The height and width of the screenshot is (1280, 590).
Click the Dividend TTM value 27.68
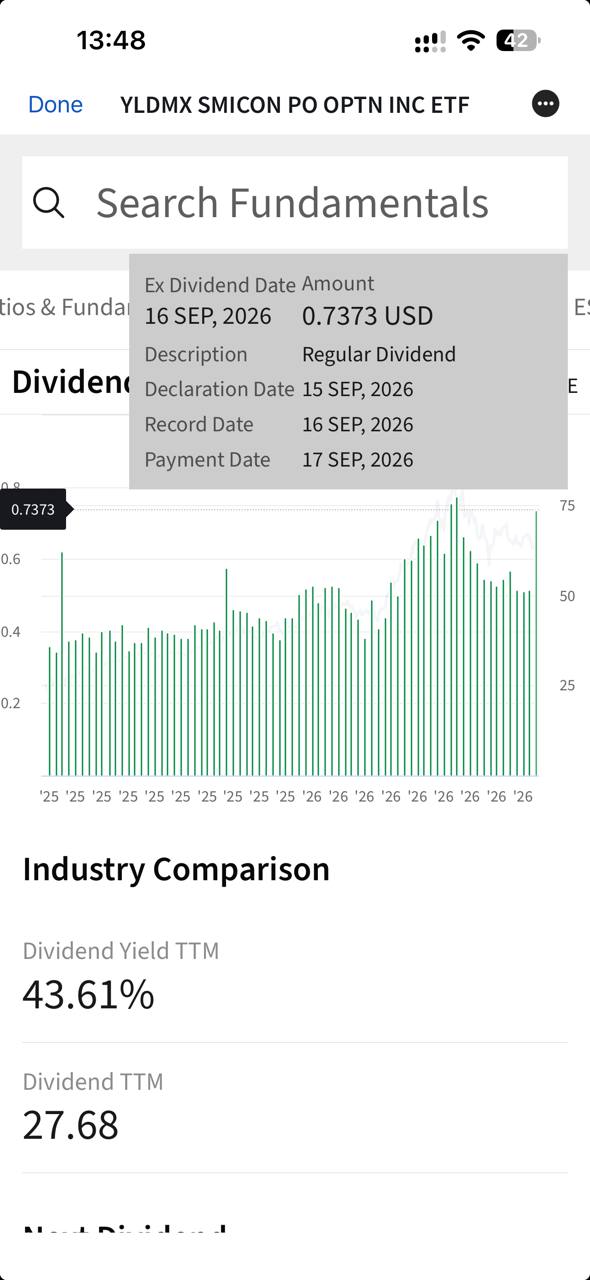(70, 1125)
